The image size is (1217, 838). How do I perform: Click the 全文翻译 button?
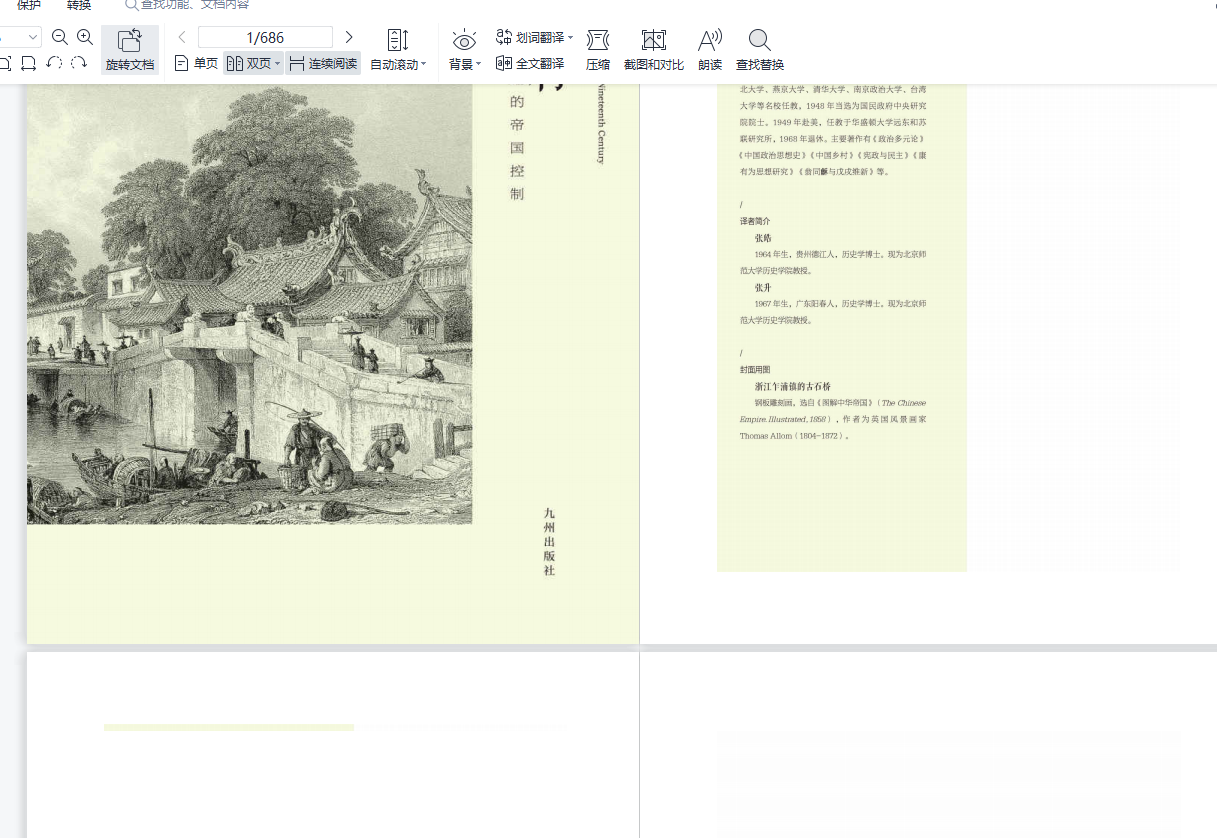click(x=530, y=63)
